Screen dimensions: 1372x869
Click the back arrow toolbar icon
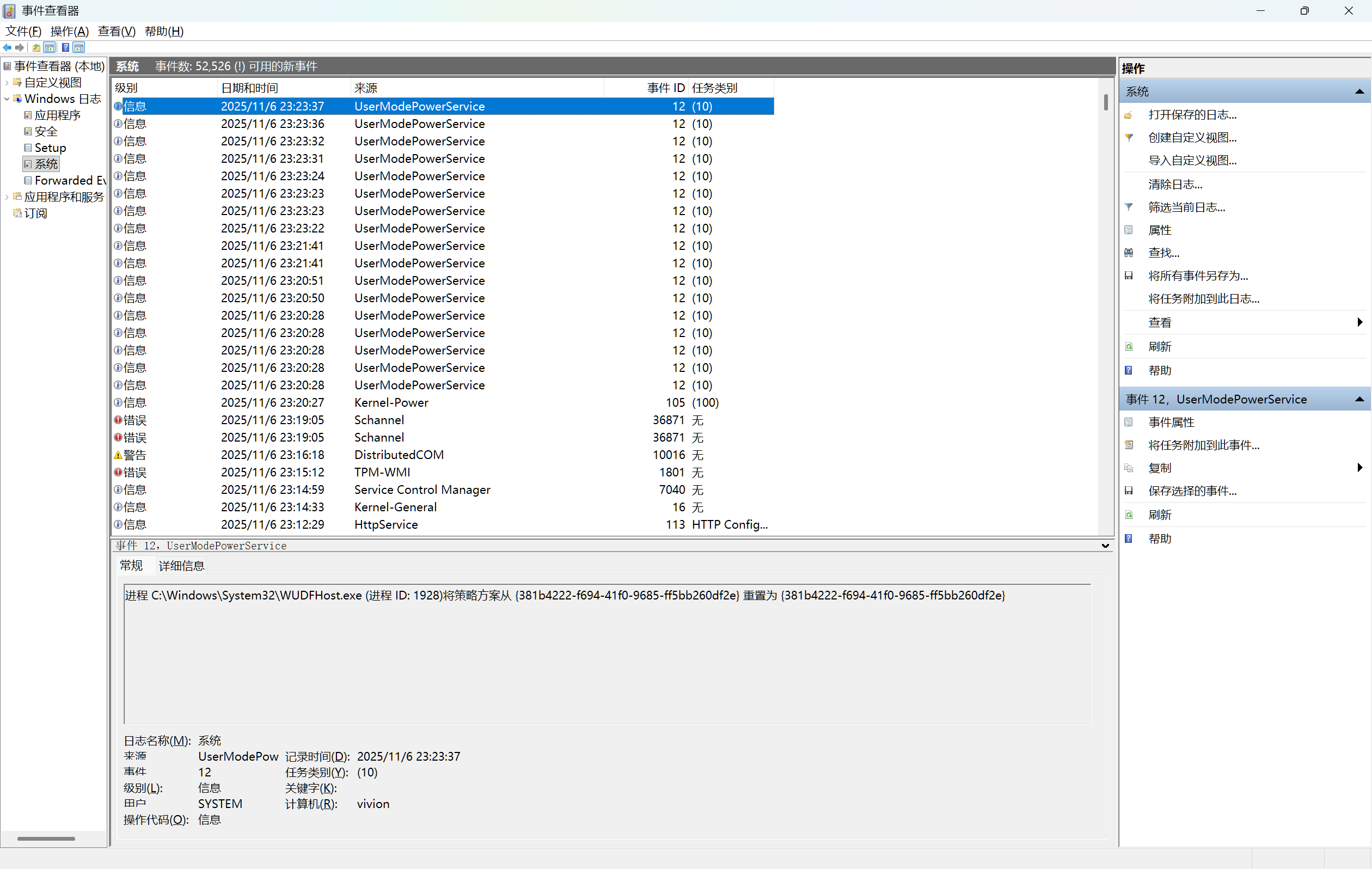(8, 48)
